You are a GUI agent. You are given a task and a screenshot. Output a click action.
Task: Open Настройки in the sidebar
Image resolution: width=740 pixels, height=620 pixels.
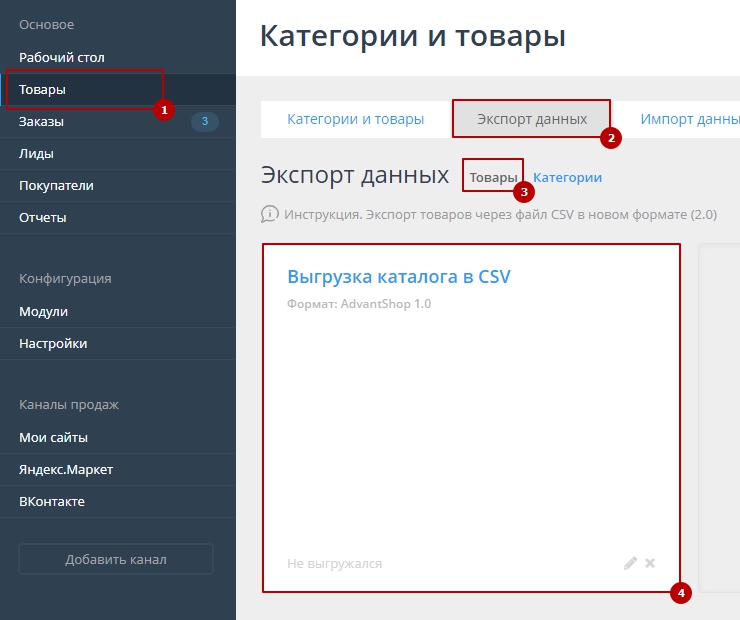[53, 343]
